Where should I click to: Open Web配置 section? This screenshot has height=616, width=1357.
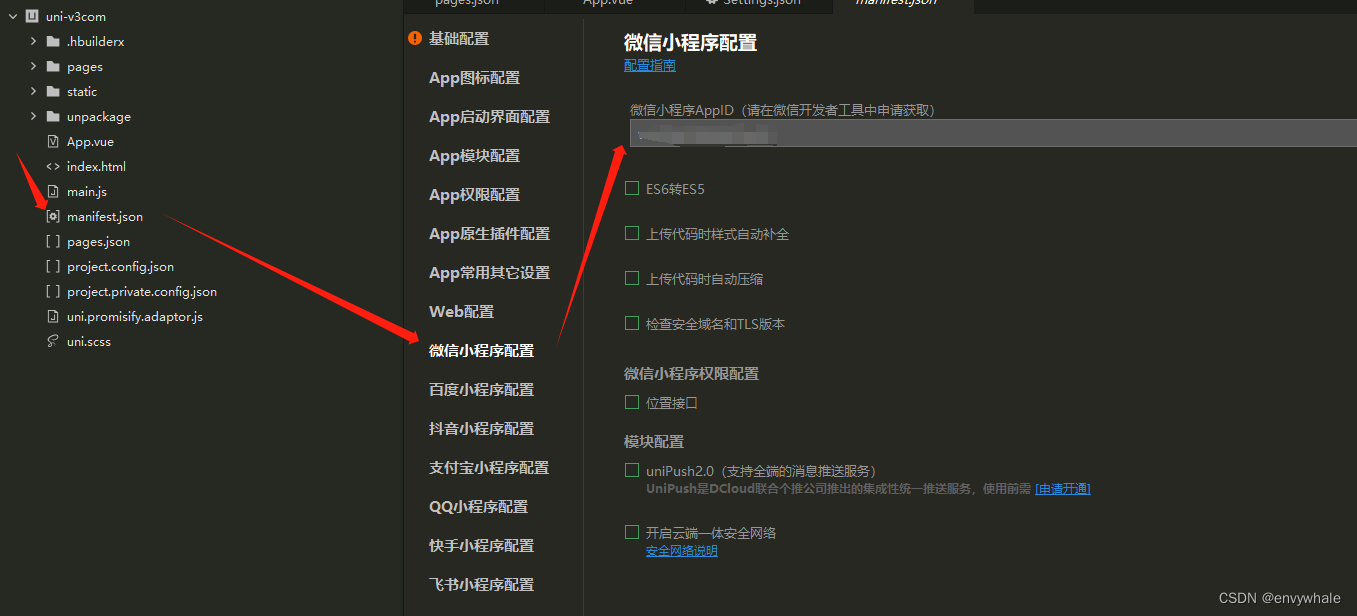461,312
